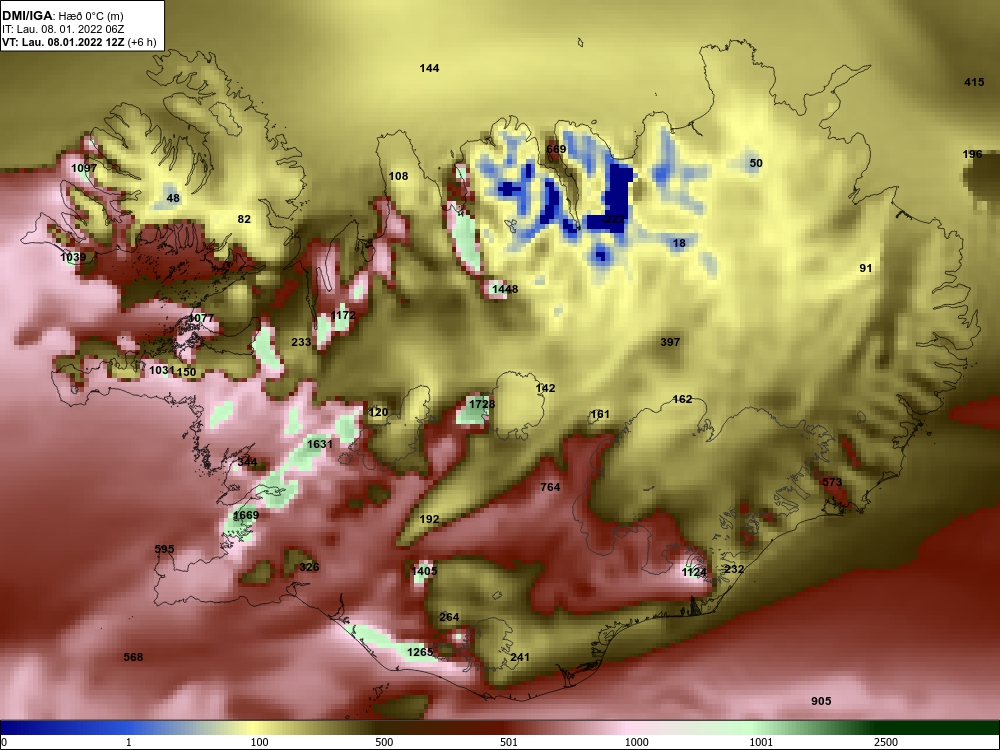Click the height color scale bar
Image resolution: width=1000 pixels, height=750 pixels.
500,728
